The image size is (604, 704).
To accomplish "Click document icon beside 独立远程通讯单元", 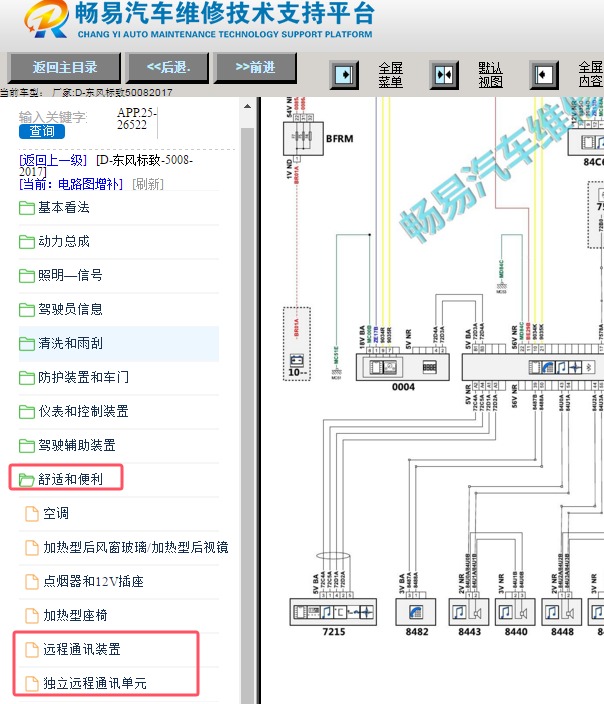I will click(x=32, y=684).
